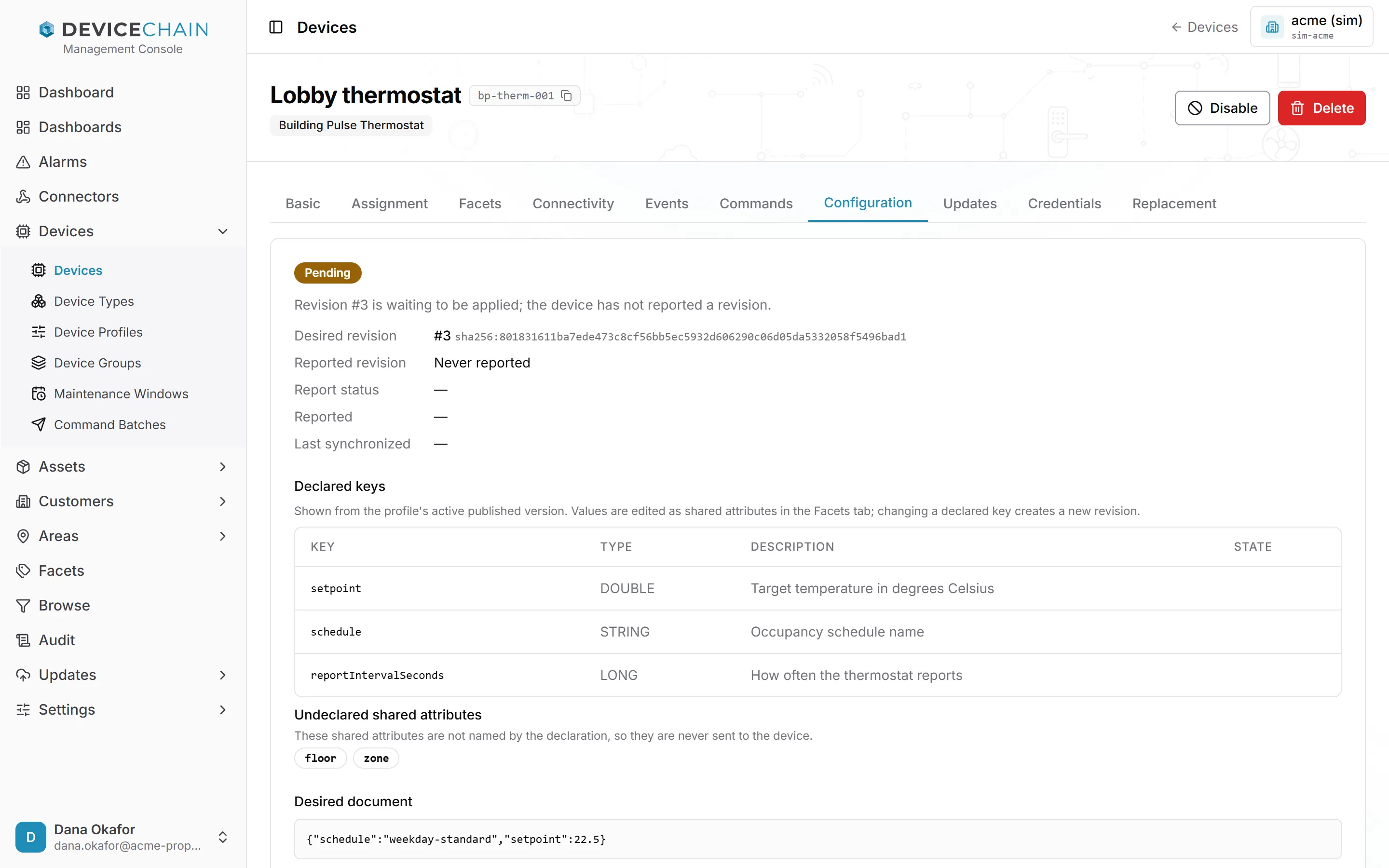Switch to the Facets tab
Screen dimensions: 1389x868
coord(480,203)
